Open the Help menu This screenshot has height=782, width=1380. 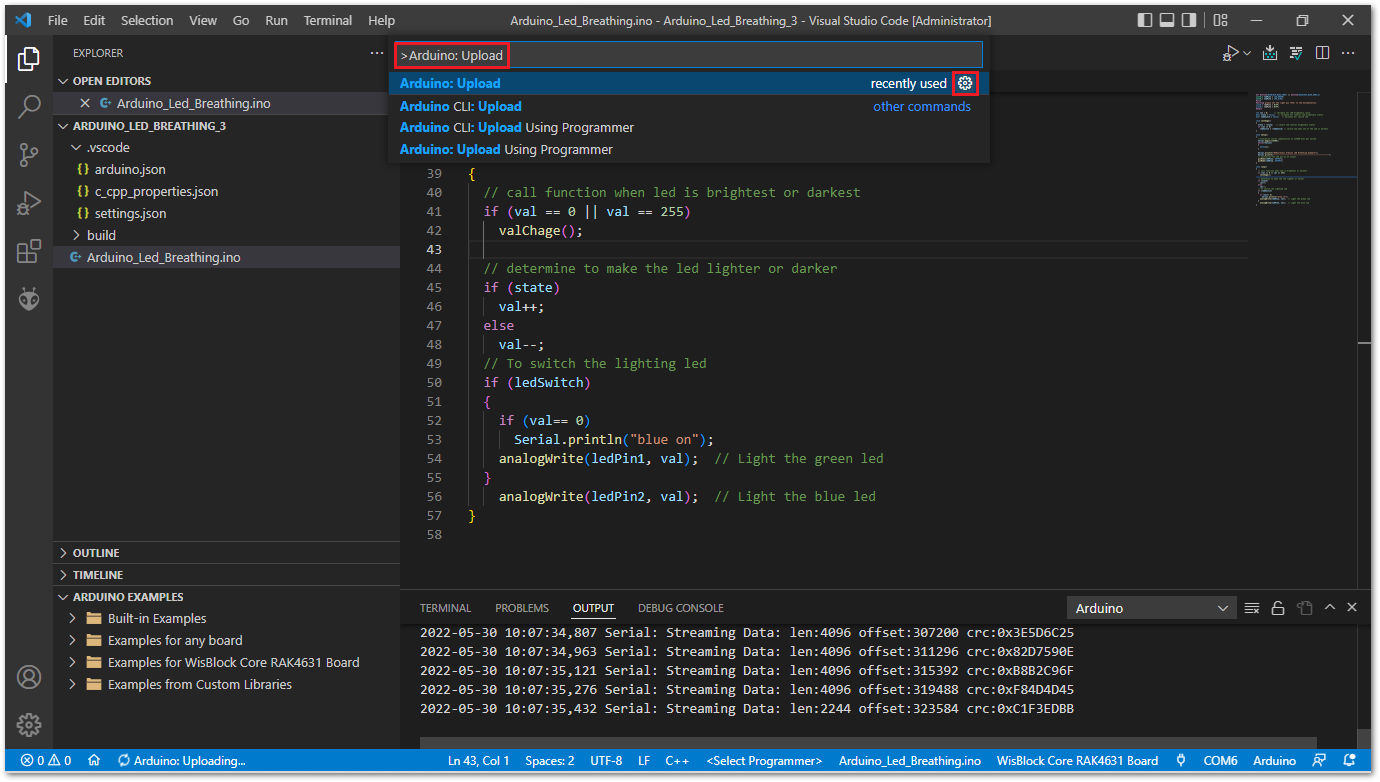381,20
